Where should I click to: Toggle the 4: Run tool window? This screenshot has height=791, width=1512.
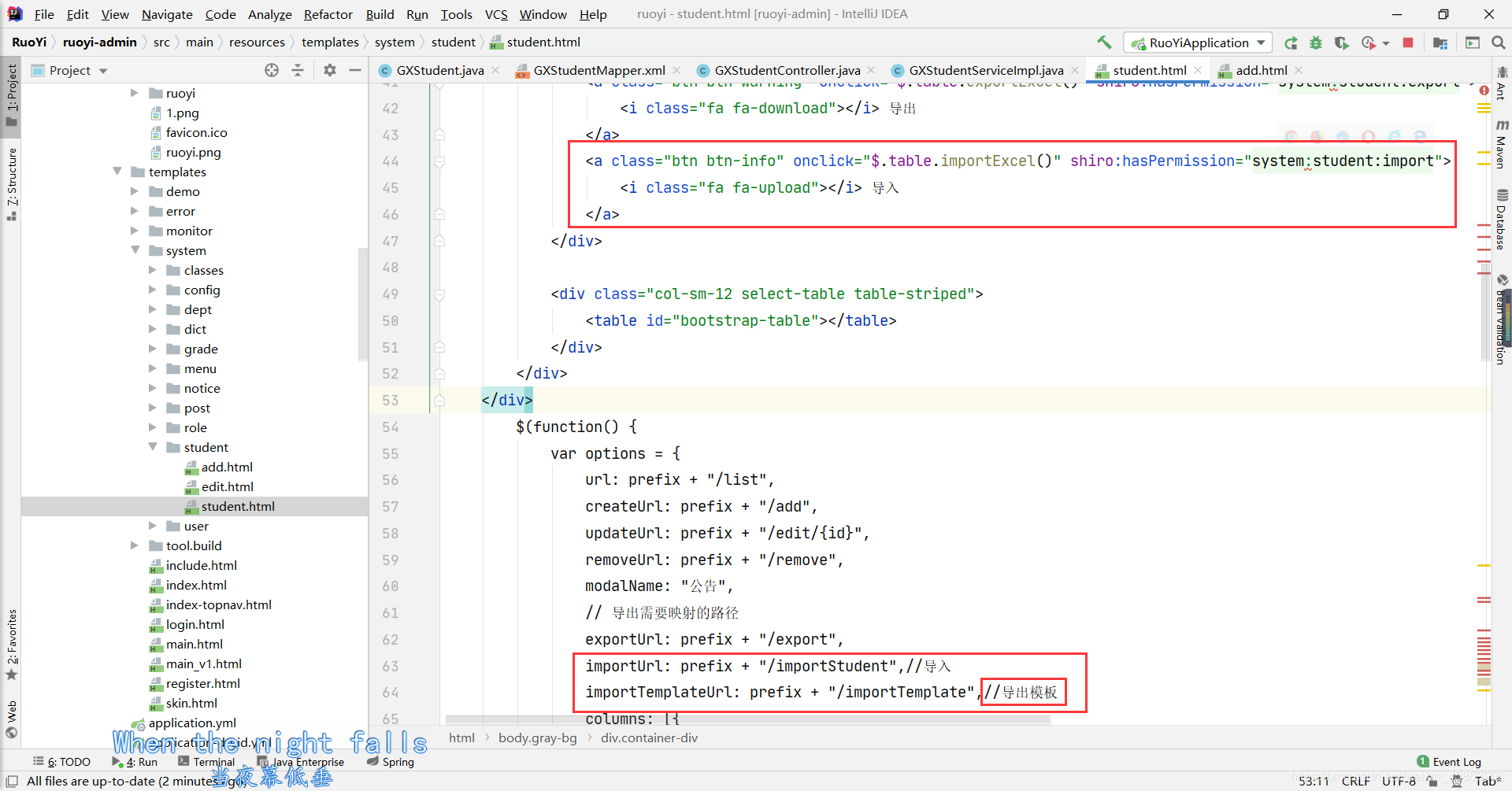(135, 762)
